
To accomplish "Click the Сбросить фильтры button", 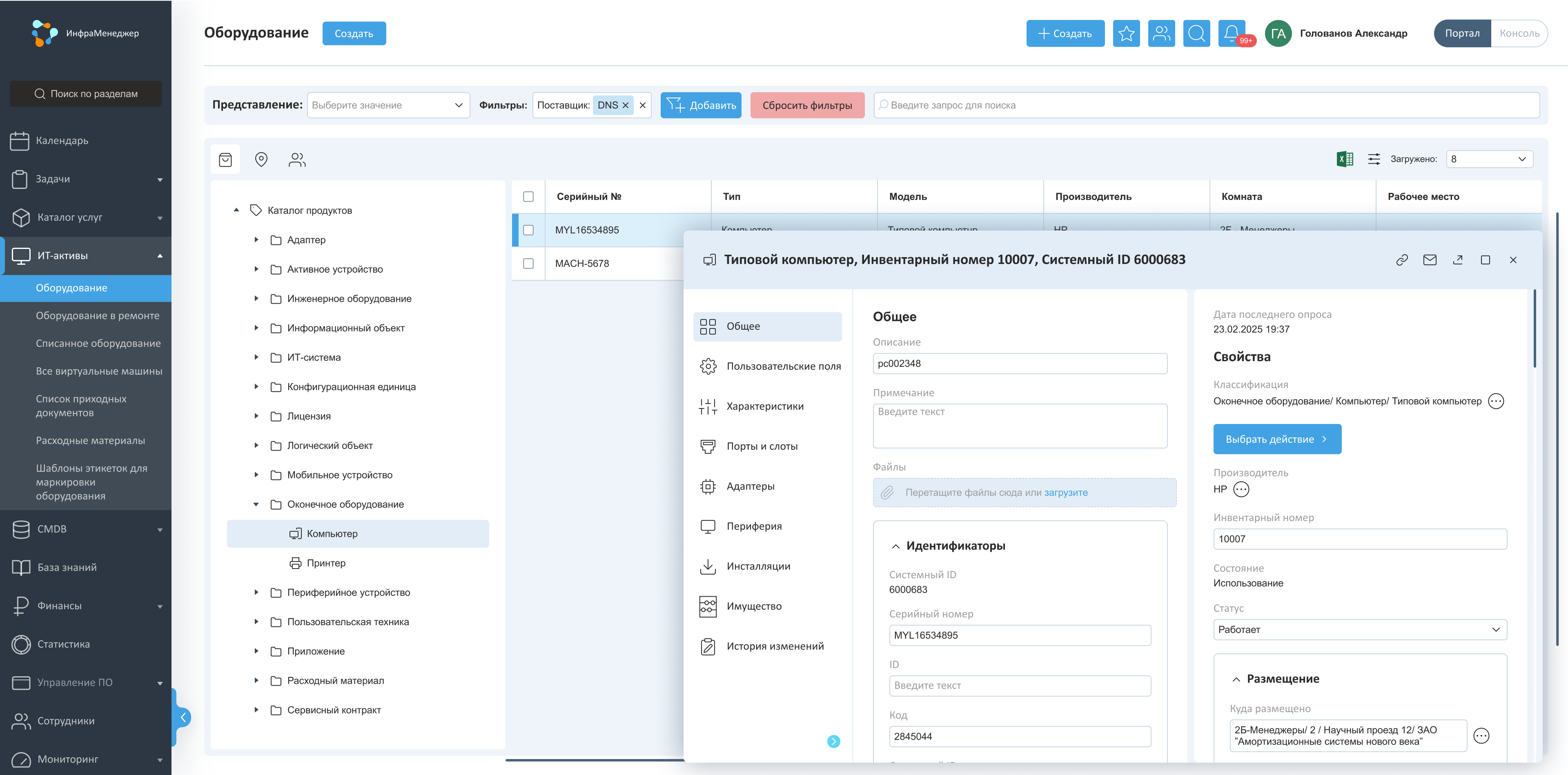I will tap(806, 105).
